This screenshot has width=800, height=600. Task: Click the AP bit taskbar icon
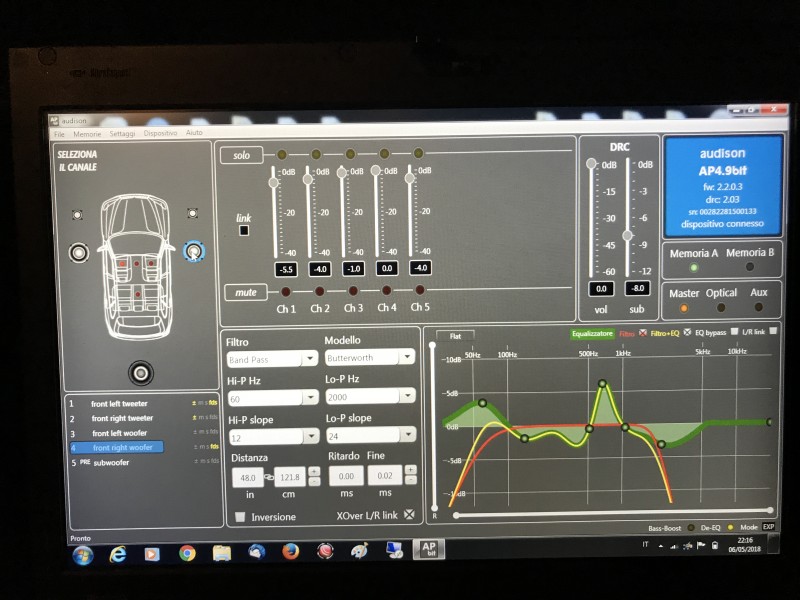pos(429,549)
